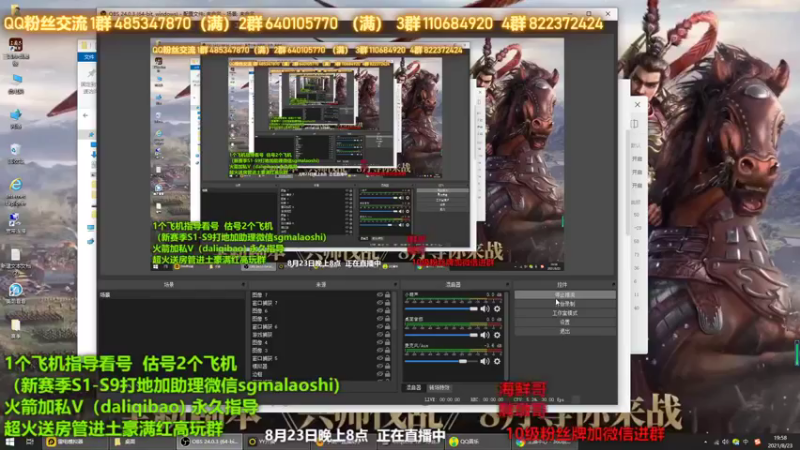Hide the 图像 3 source via eye icon

(380, 351)
